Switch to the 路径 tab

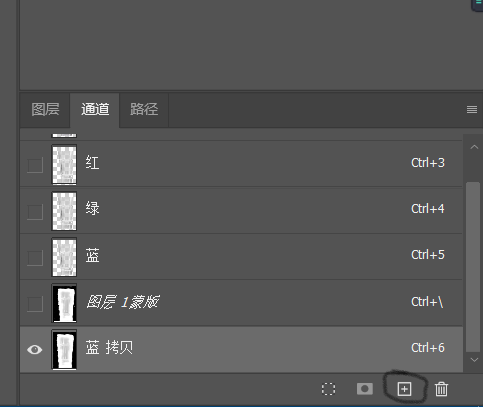pyautogui.click(x=144, y=109)
